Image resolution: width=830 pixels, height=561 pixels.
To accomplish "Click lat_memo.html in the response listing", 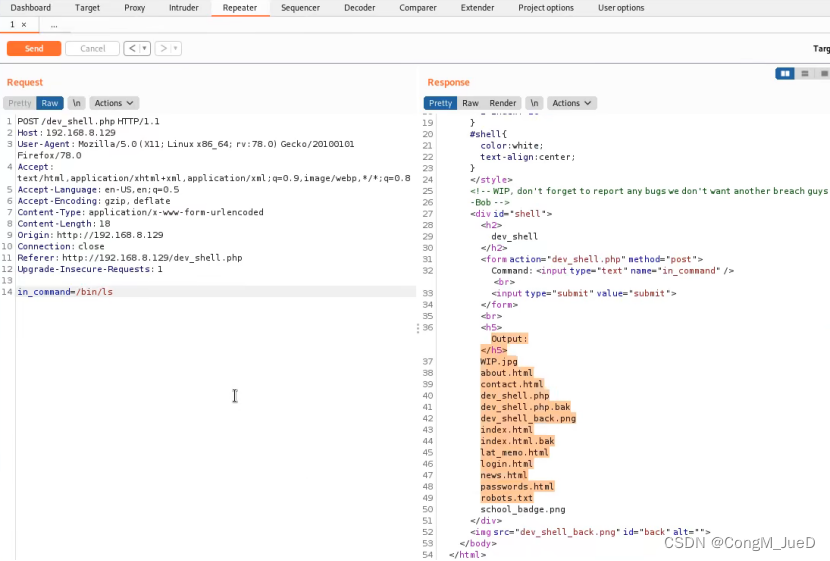I will click(x=515, y=453).
